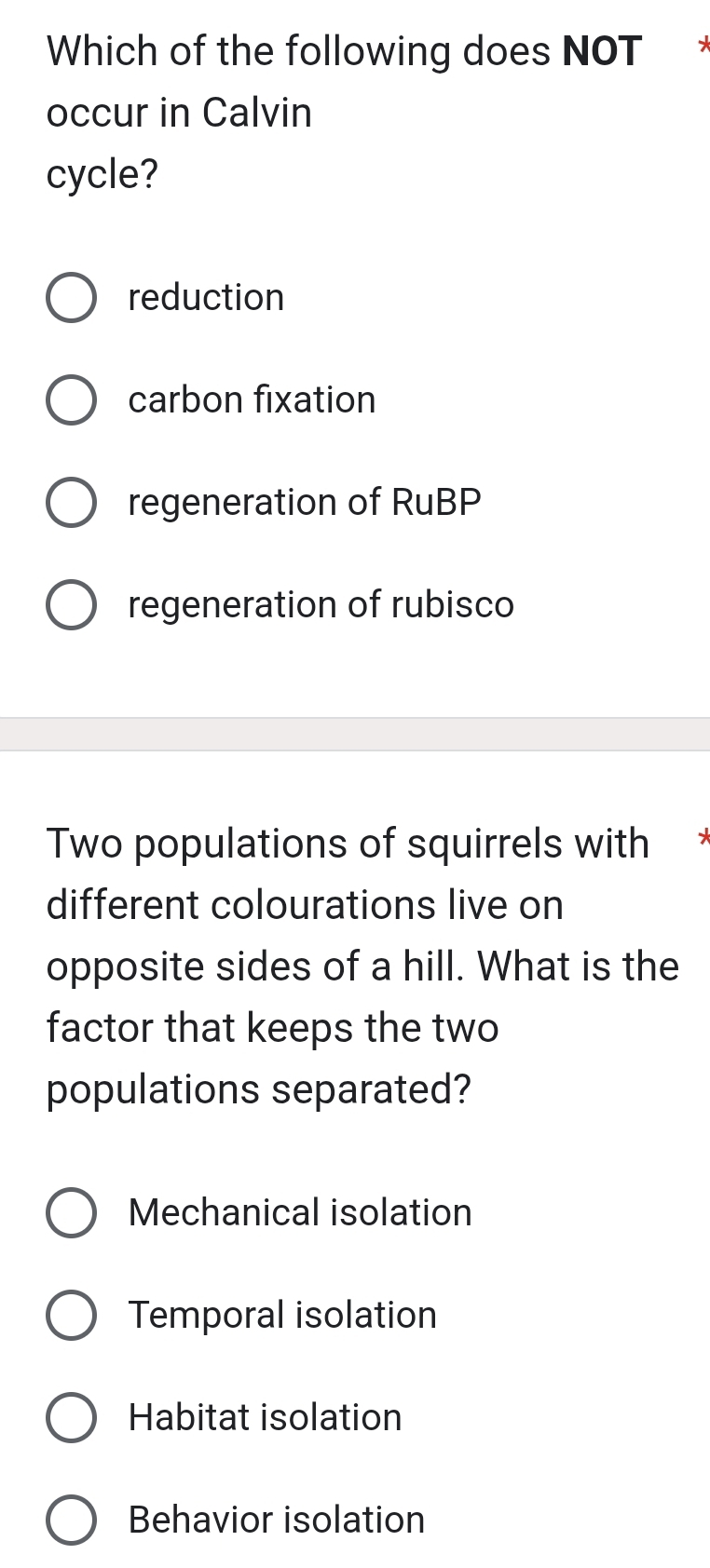
Task: Click the gray divider between questions
Action: (354, 735)
